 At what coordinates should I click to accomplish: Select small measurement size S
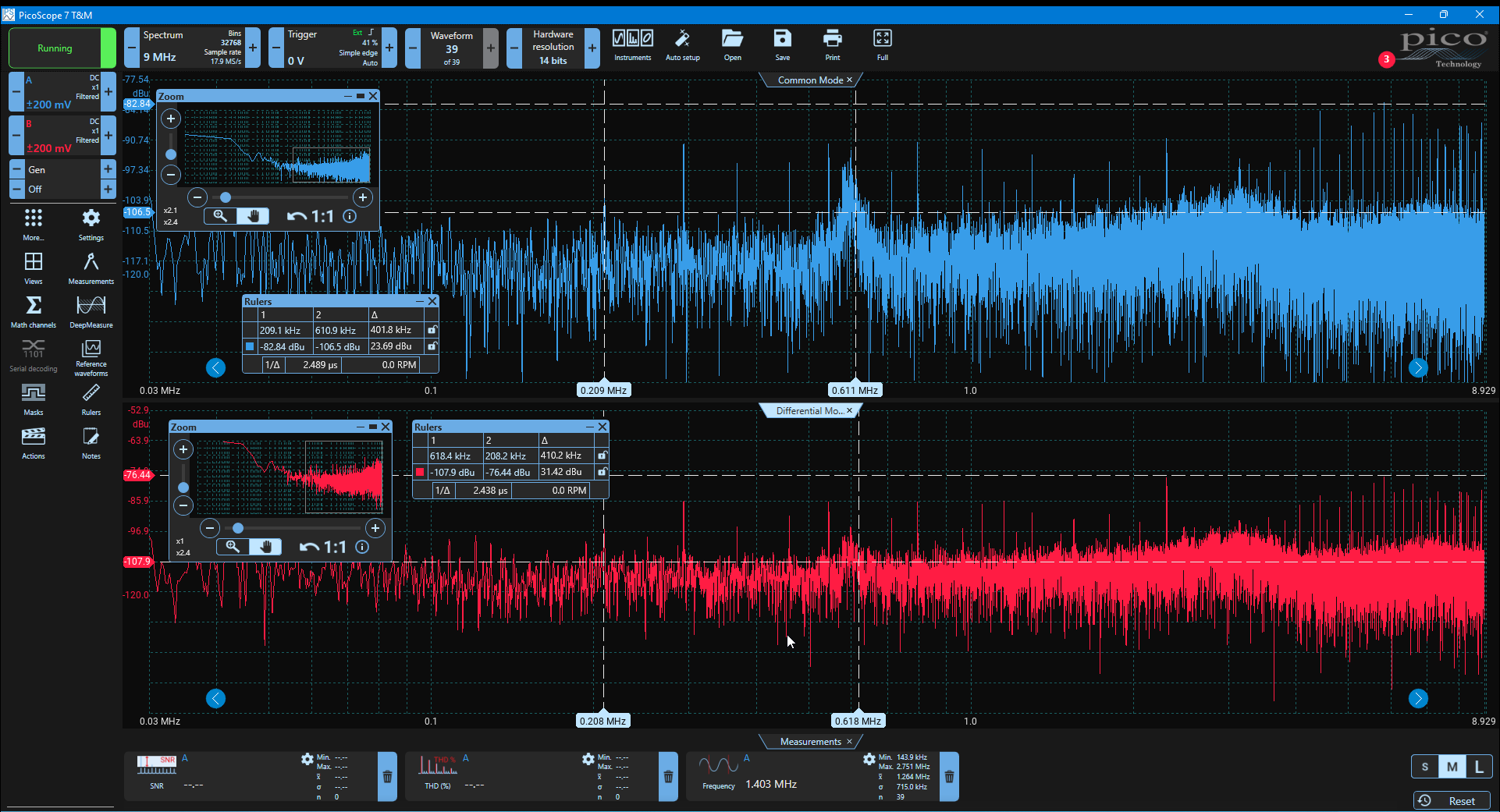click(1425, 767)
